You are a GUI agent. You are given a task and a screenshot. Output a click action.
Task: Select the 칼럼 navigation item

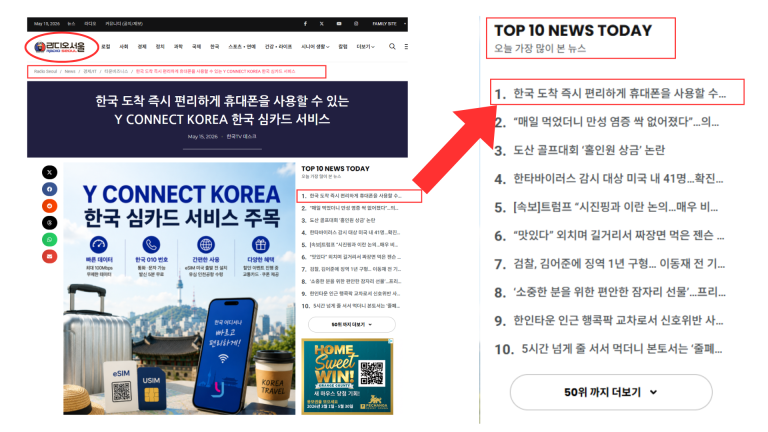(x=343, y=47)
